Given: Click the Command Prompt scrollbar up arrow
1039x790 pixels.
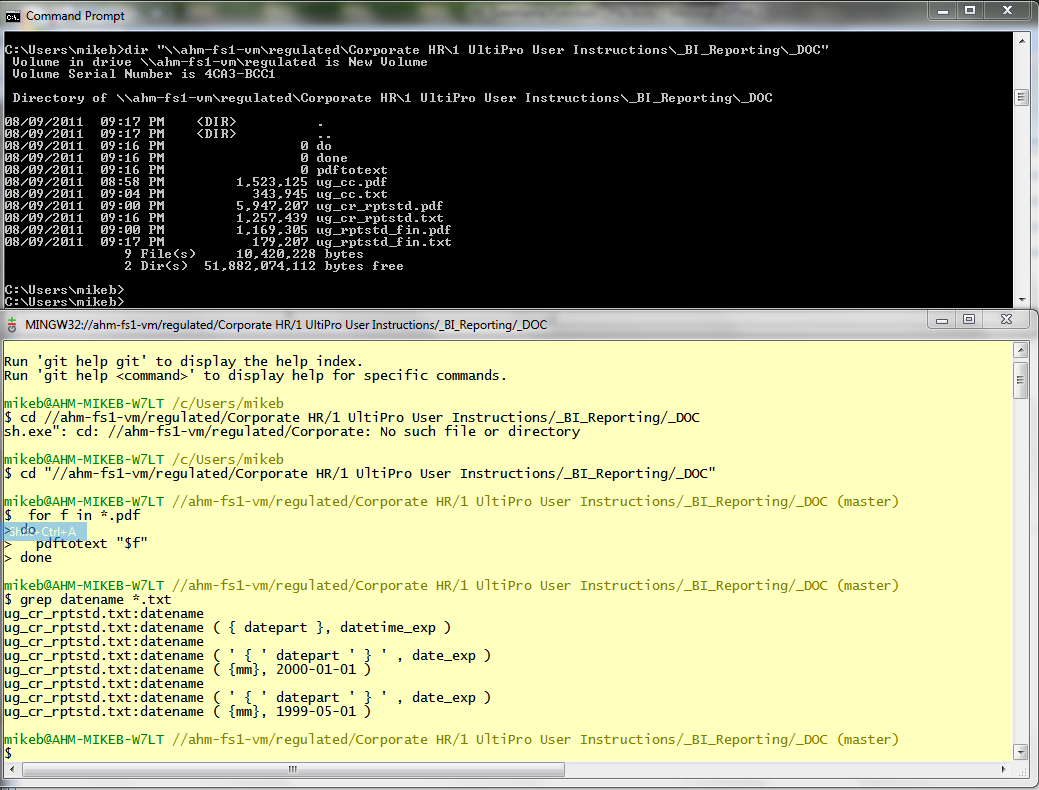Looking at the screenshot, I should click(1022, 40).
